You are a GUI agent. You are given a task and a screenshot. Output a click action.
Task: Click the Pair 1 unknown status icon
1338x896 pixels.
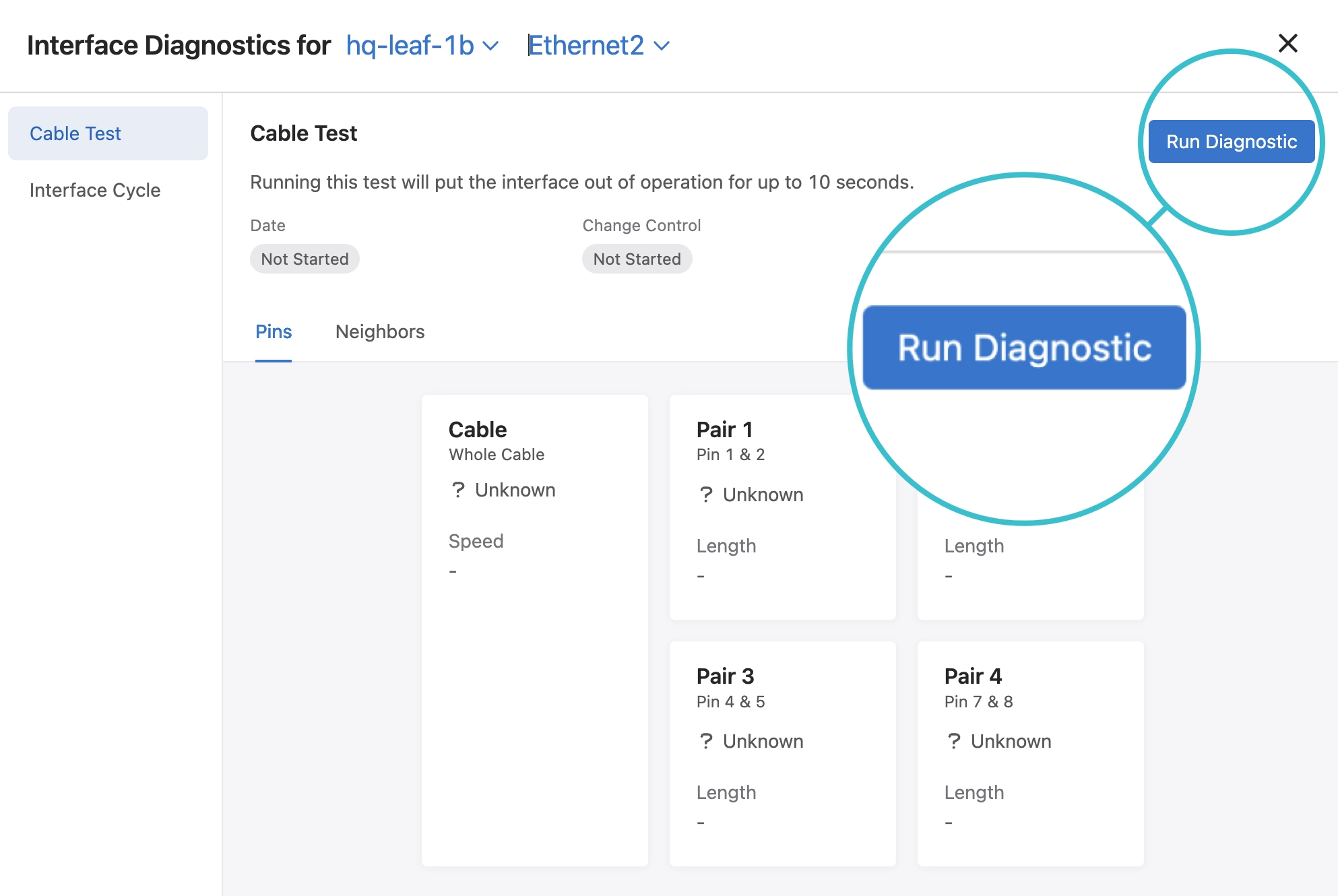705,494
